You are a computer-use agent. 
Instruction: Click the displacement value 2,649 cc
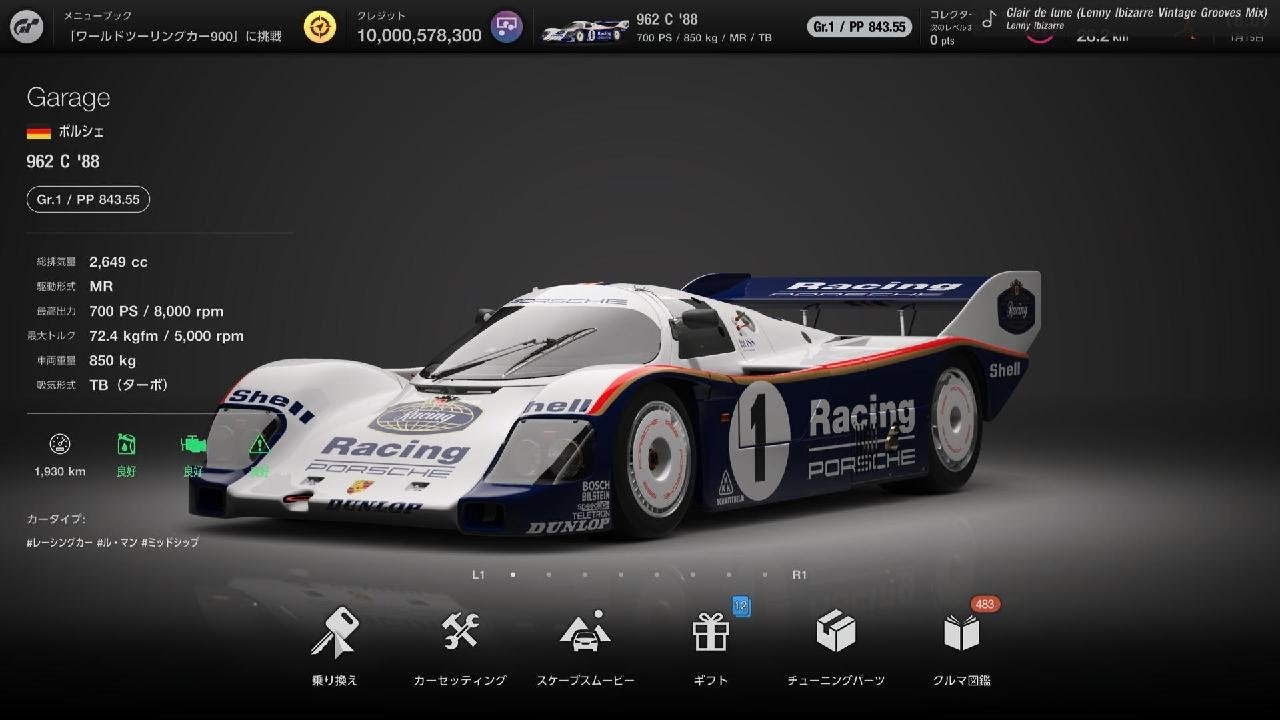(118, 262)
